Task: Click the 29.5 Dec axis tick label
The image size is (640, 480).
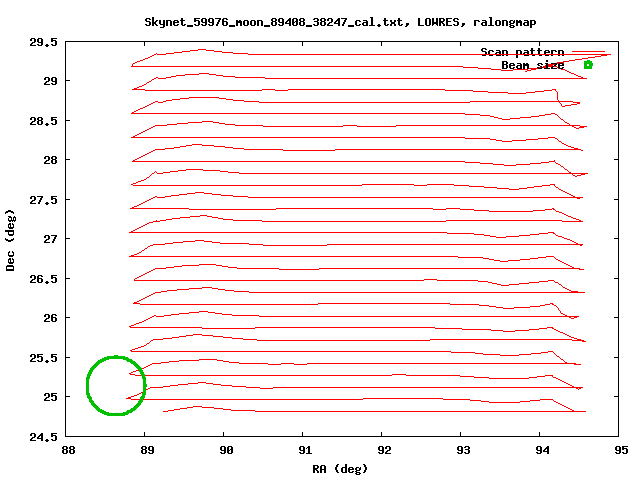Action: [x=43, y=42]
